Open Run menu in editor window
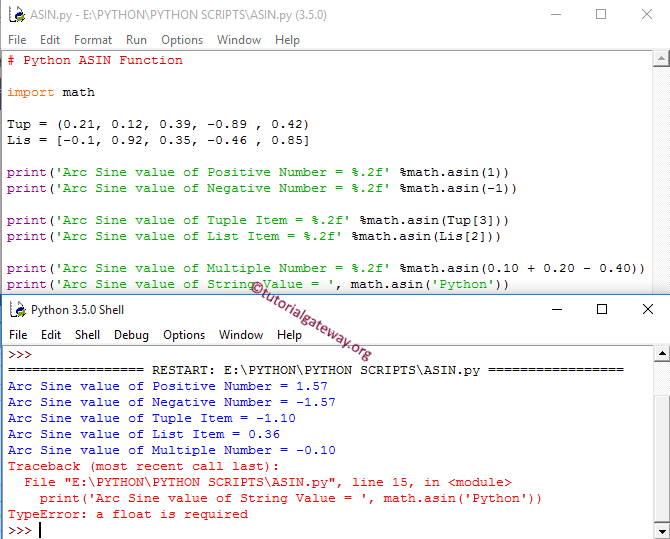The width and height of the screenshot is (670, 539). pos(136,40)
